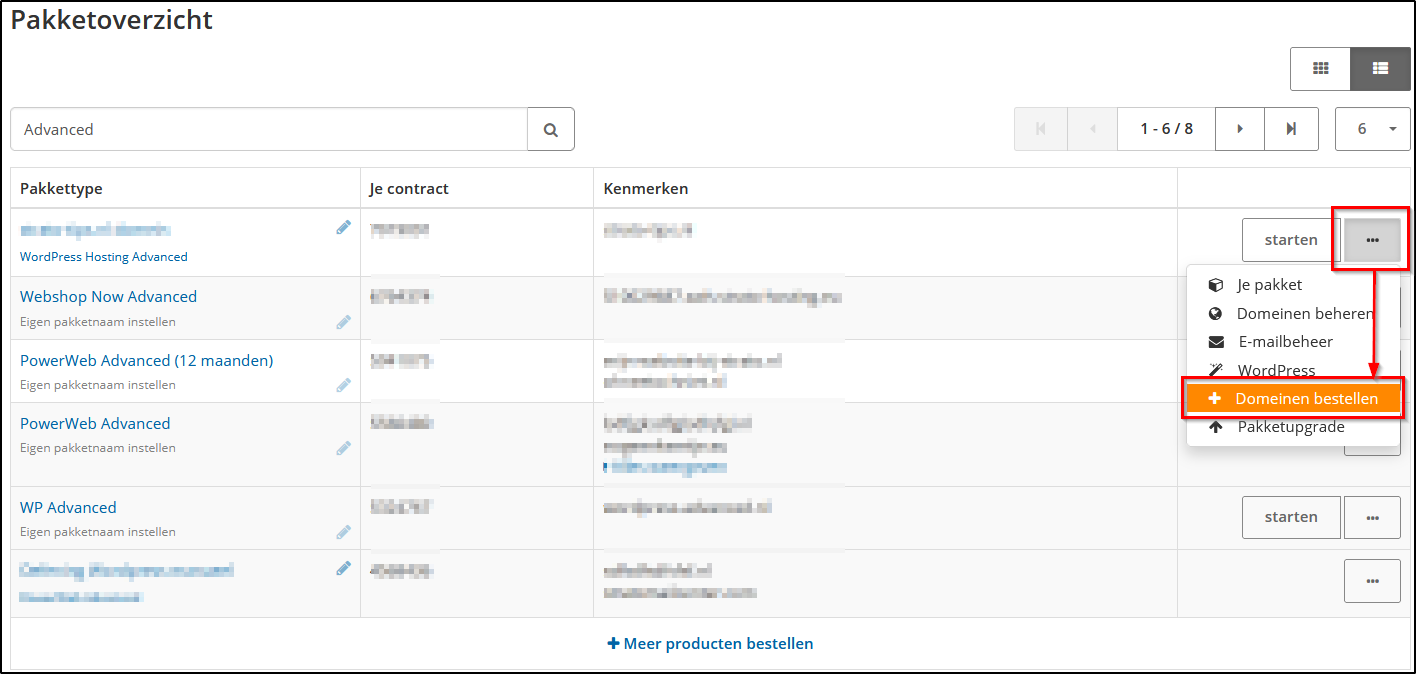The height and width of the screenshot is (674, 1416).
Task: Click the Advanced search input field
Action: coord(268,130)
